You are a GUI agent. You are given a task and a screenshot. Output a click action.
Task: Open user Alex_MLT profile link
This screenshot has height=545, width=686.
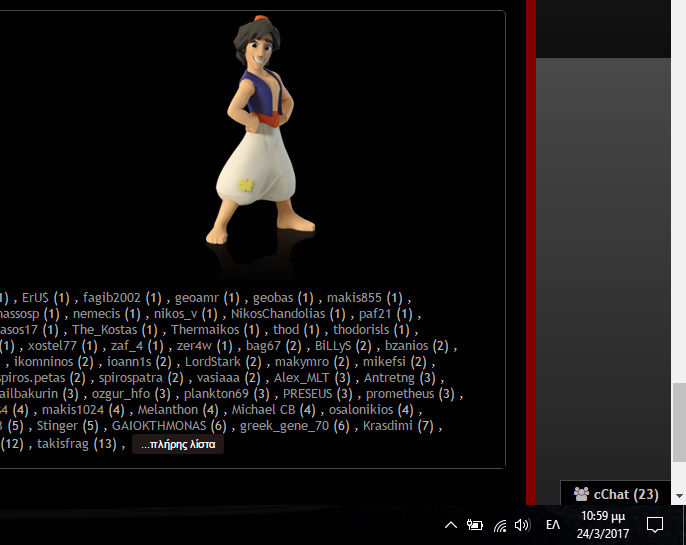301,378
